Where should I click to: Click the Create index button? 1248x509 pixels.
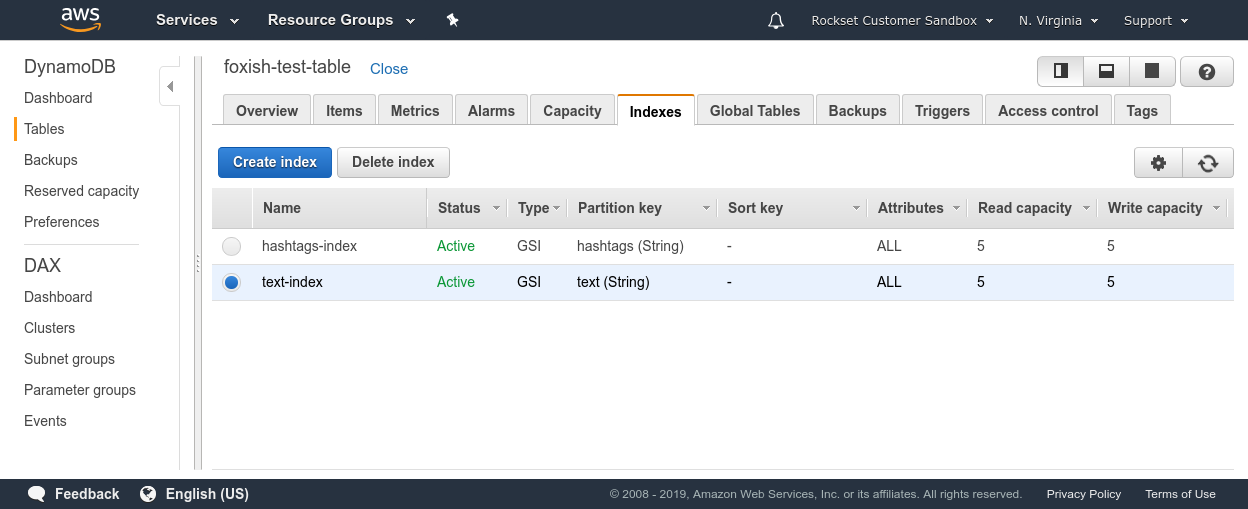pos(275,162)
